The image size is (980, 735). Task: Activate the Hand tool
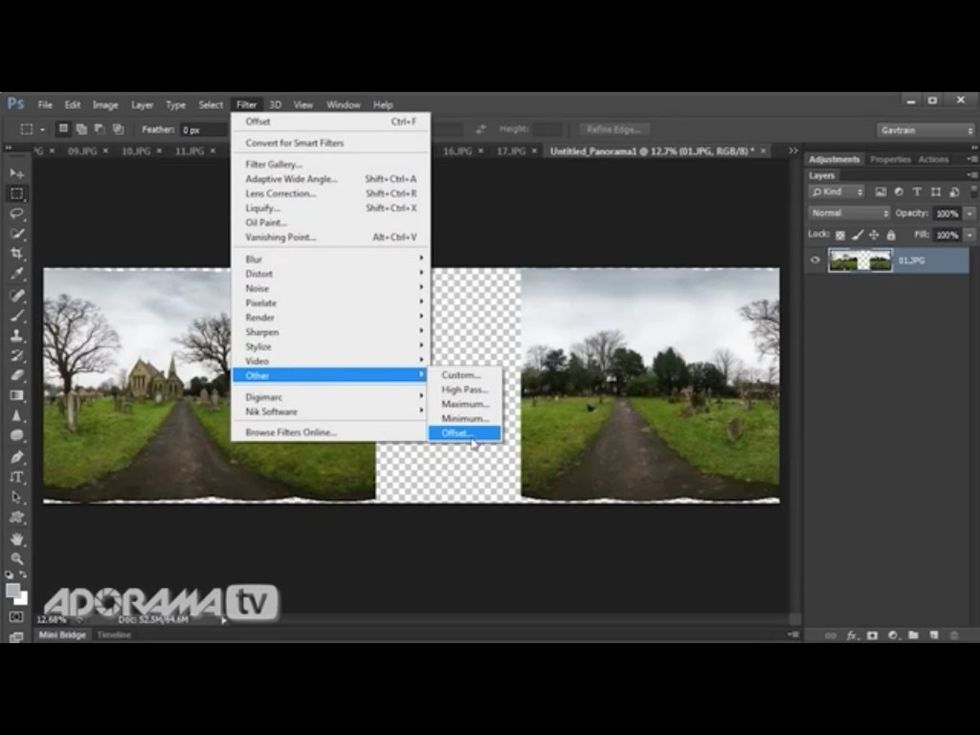click(x=17, y=539)
